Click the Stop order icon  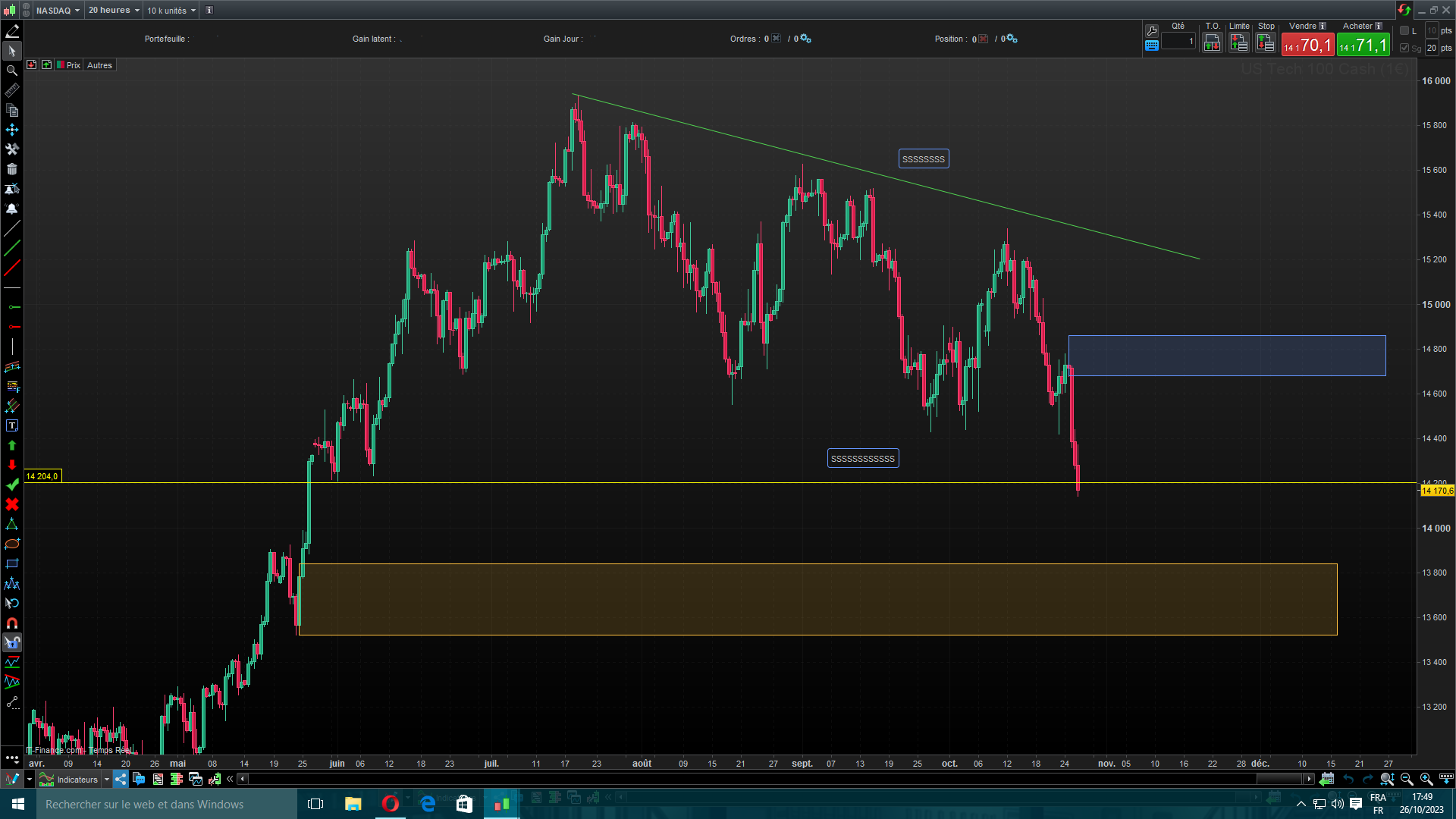pyautogui.click(x=1266, y=43)
